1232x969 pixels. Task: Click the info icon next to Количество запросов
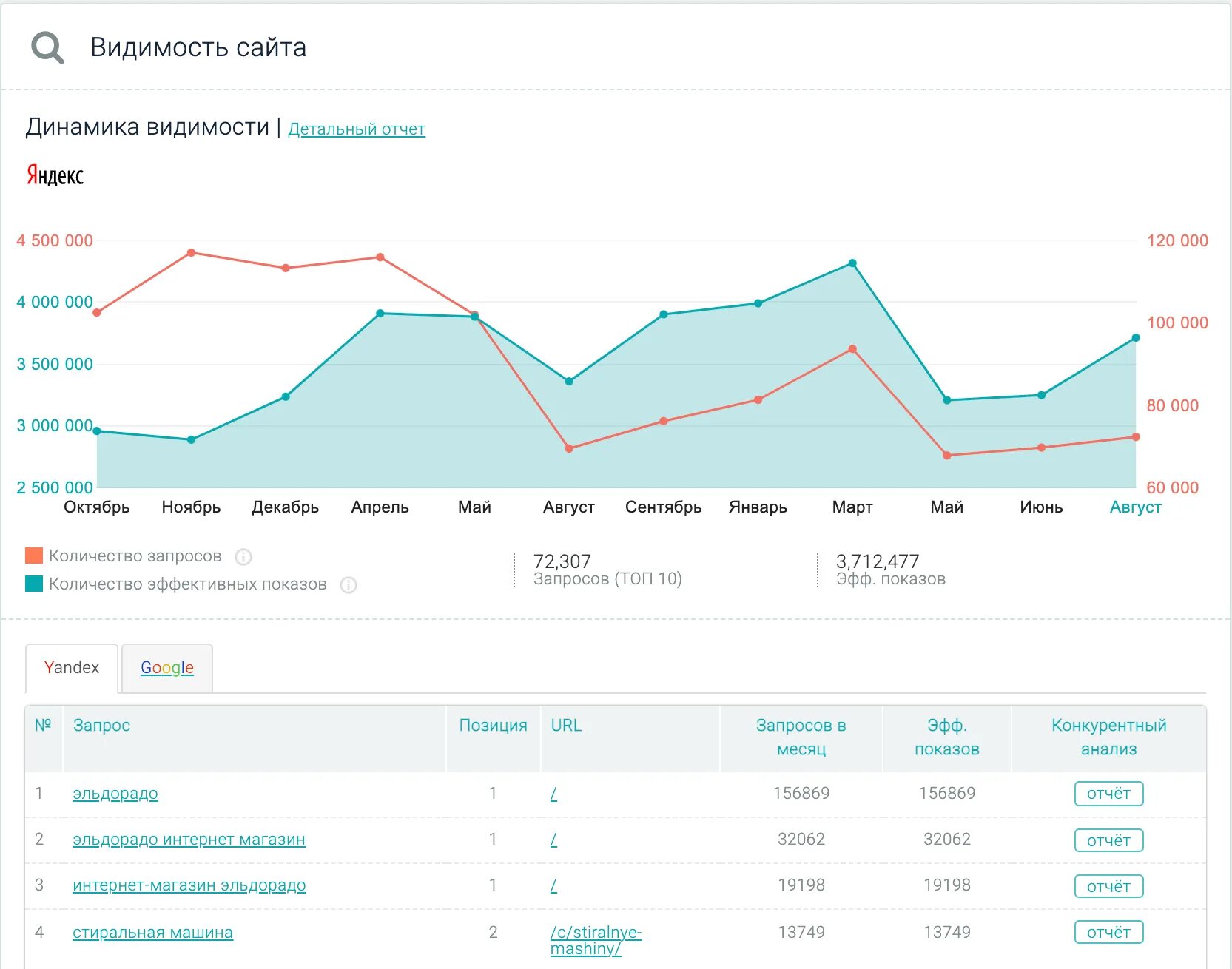click(243, 557)
